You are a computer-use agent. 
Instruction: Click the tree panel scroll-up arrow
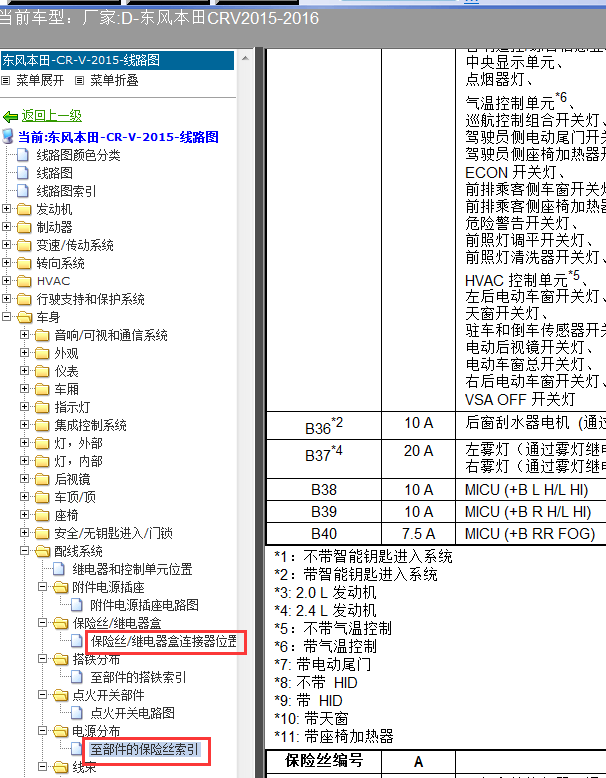pos(245,59)
